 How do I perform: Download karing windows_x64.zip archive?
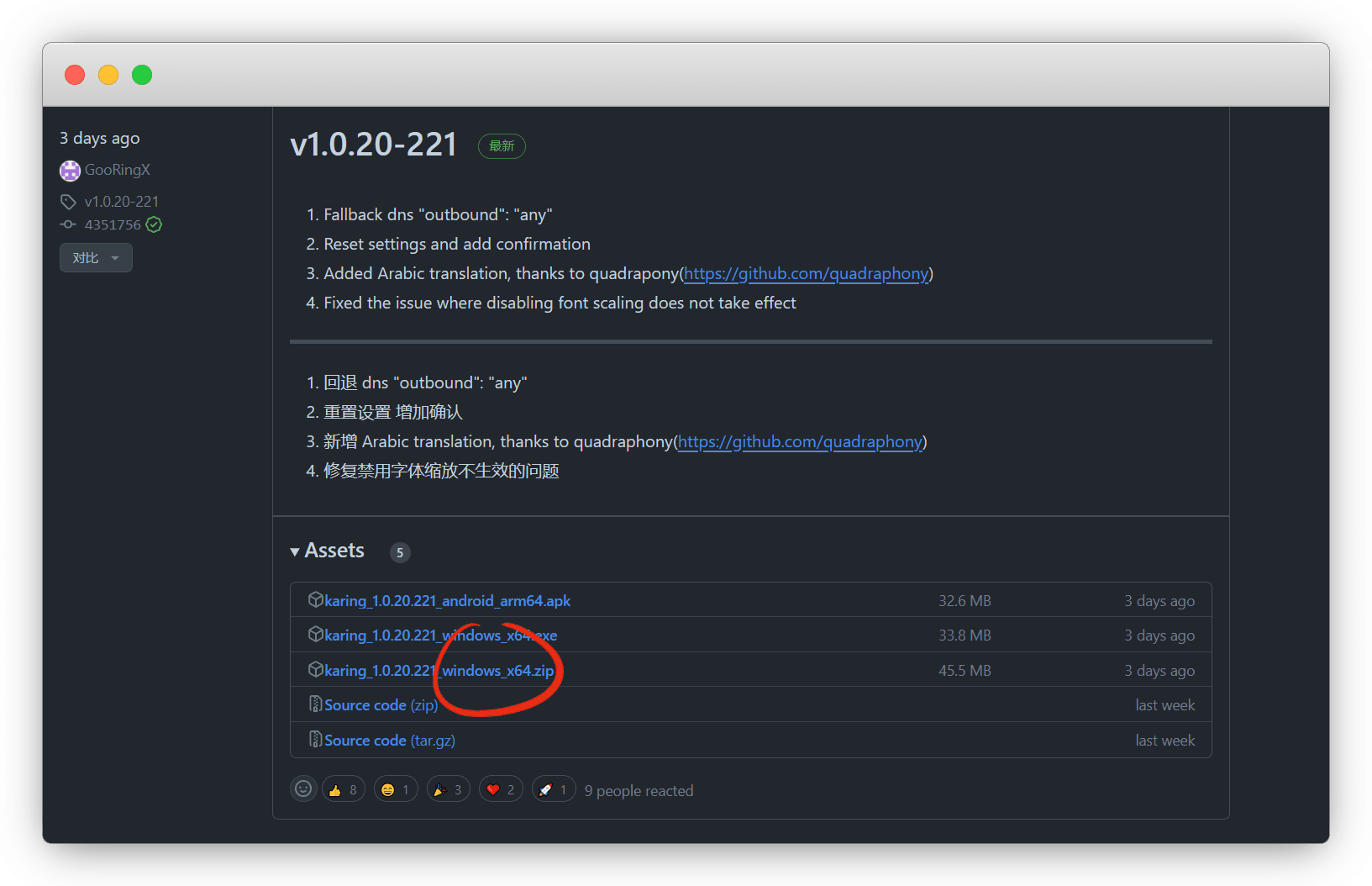click(x=439, y=671)
